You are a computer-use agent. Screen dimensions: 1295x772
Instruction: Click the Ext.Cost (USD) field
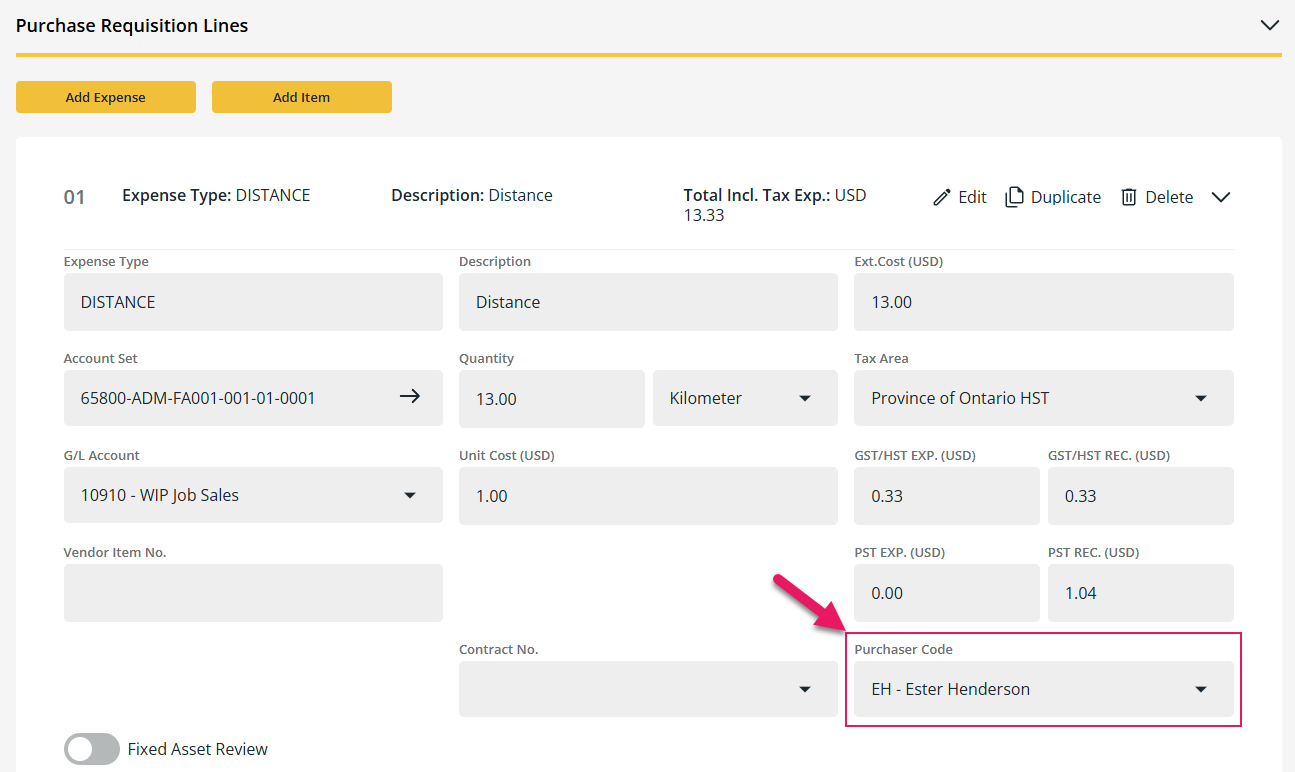click(1044, 302)
